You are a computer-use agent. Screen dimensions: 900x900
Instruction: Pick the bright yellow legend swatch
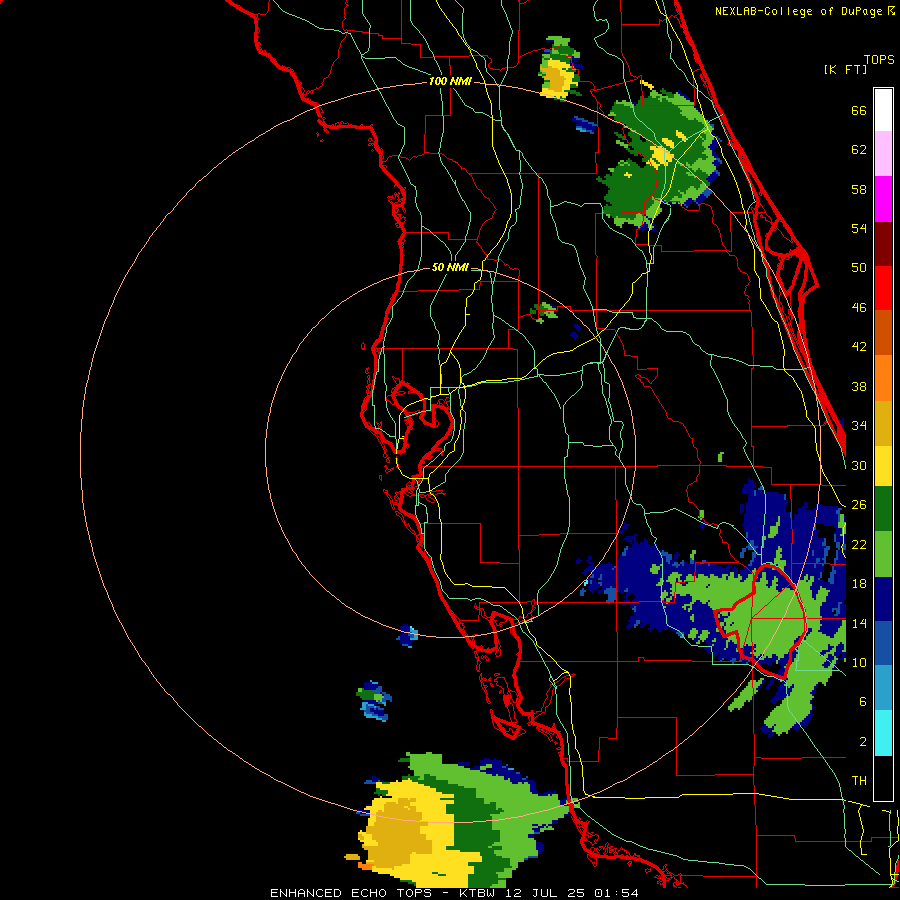883,465
